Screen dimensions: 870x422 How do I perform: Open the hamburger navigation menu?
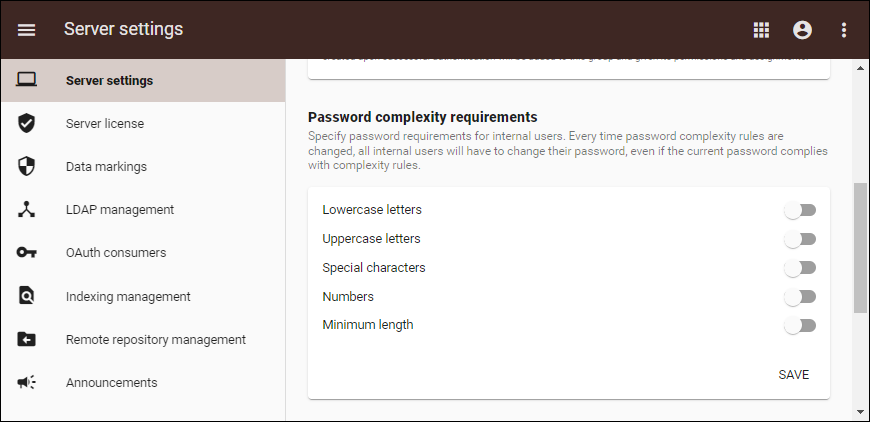[27, 30]
